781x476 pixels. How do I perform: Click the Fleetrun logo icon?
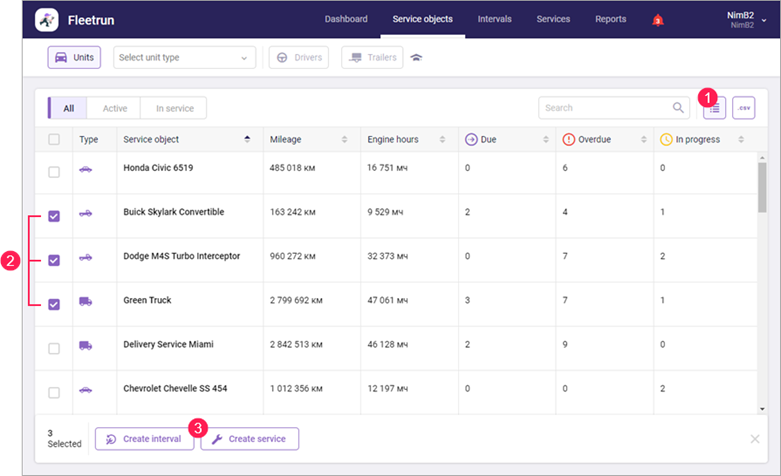(x=47, y=20)
